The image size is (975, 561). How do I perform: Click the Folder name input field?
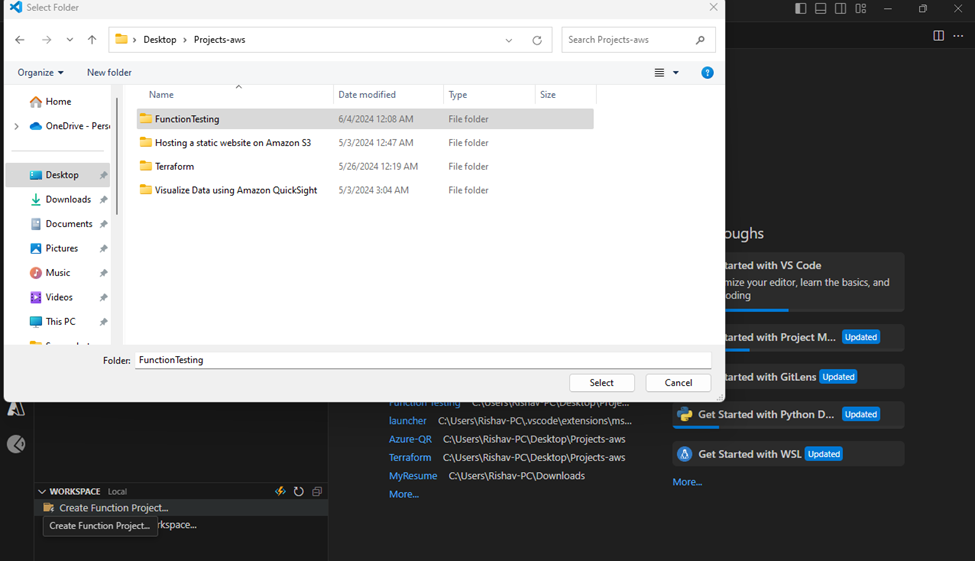click(423, 360)
